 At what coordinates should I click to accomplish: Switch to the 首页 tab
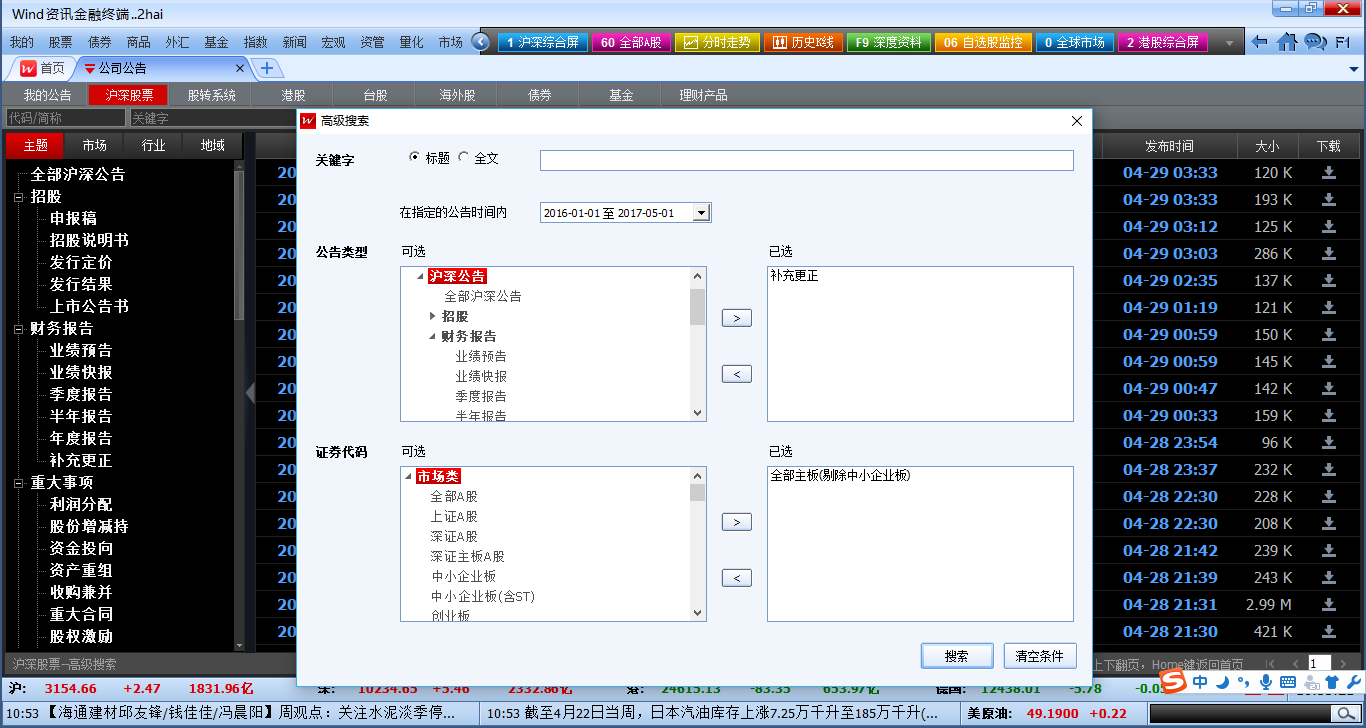coord(44,68)
